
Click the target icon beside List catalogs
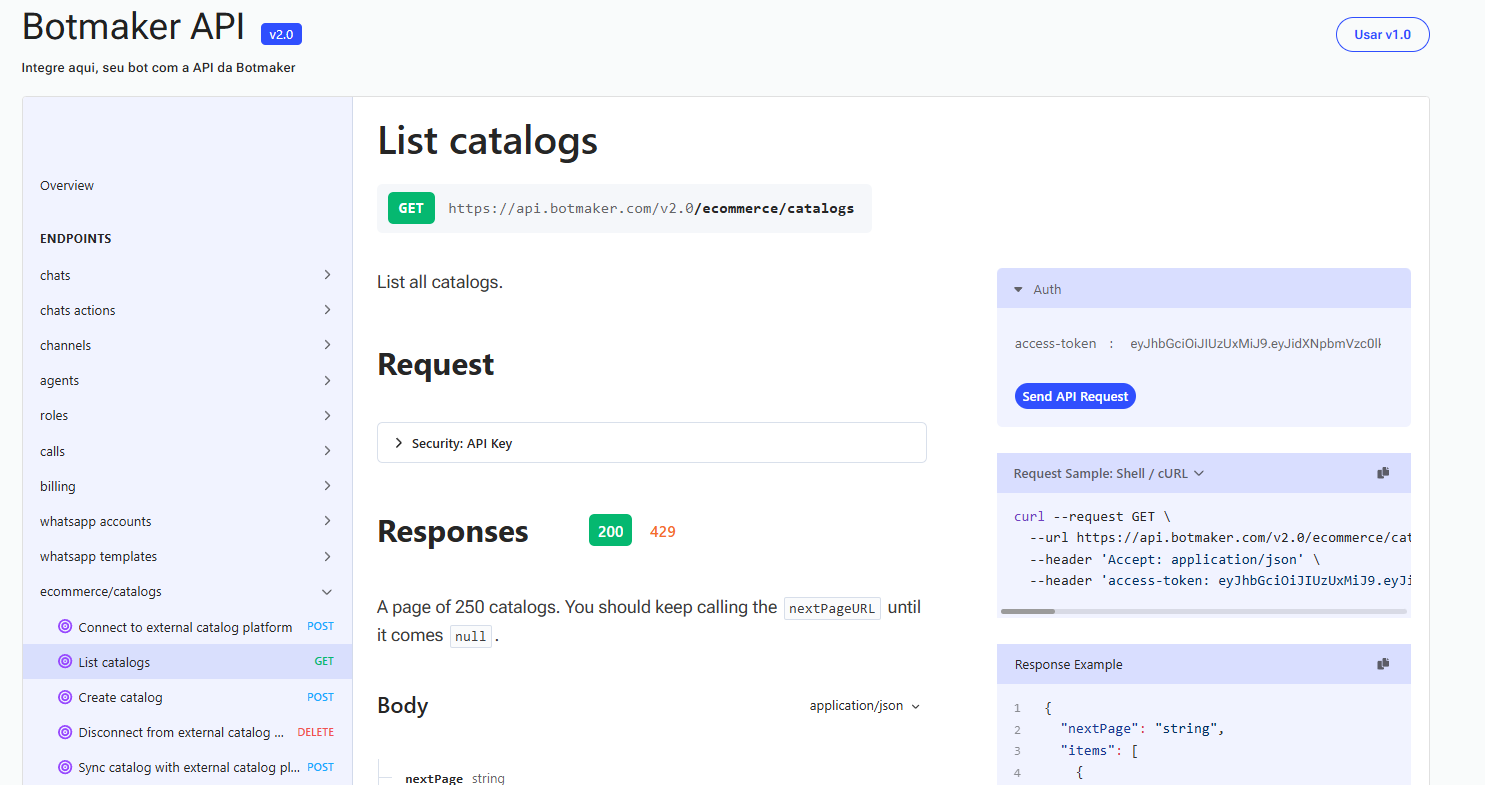click(x=65, y=662)
